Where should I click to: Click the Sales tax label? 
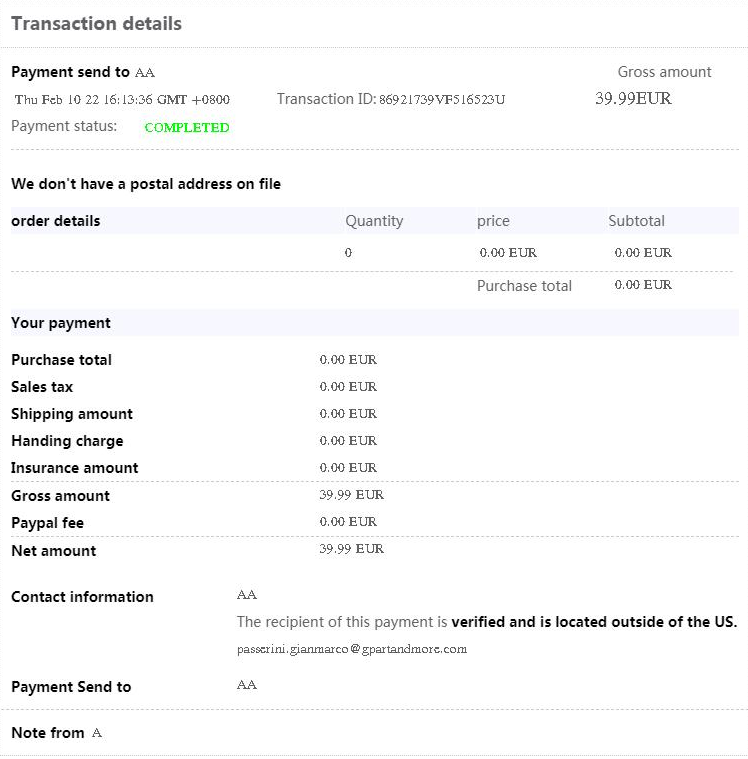[x=42, y=387]
